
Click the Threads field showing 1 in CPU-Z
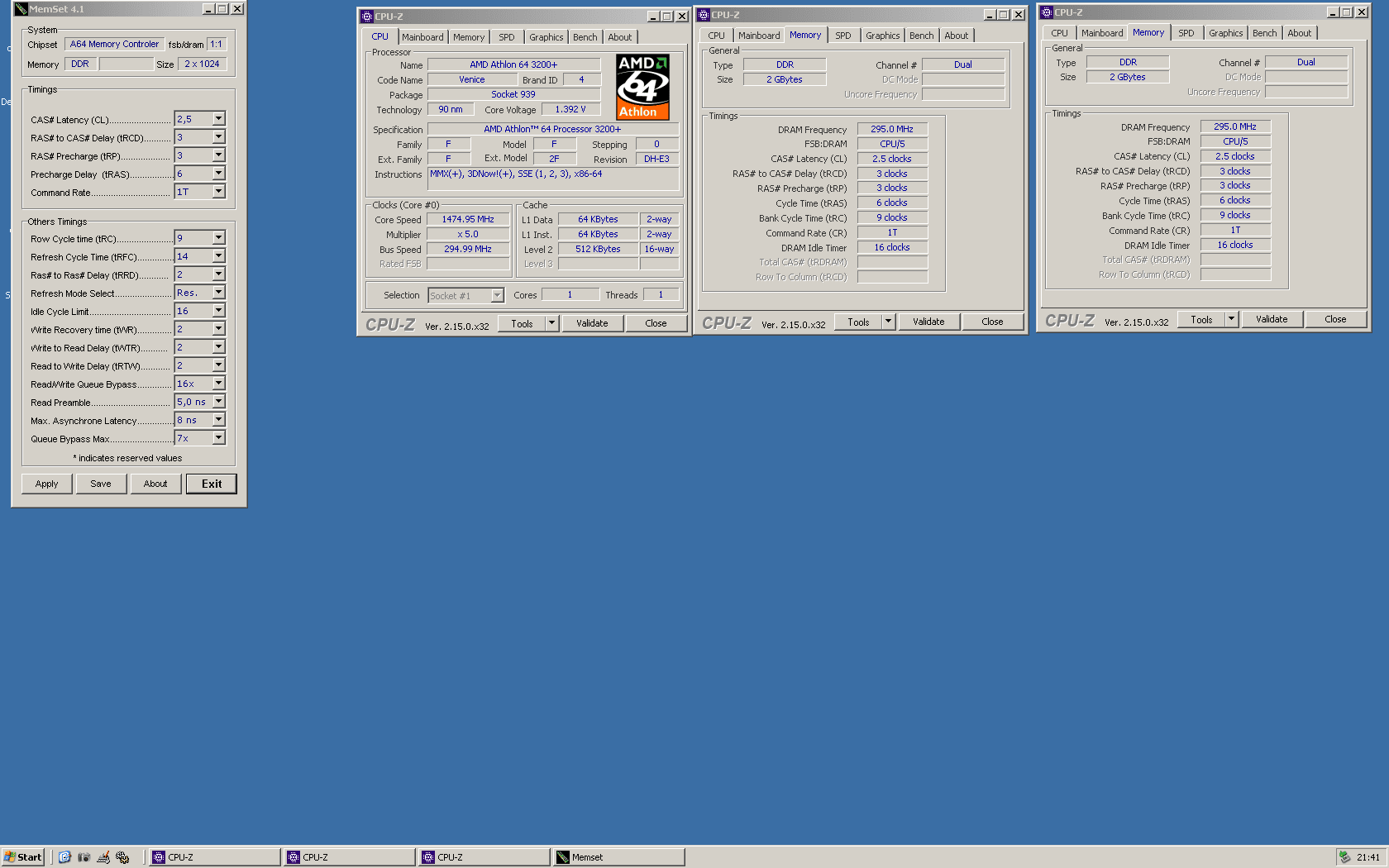(x=661, y=295)
